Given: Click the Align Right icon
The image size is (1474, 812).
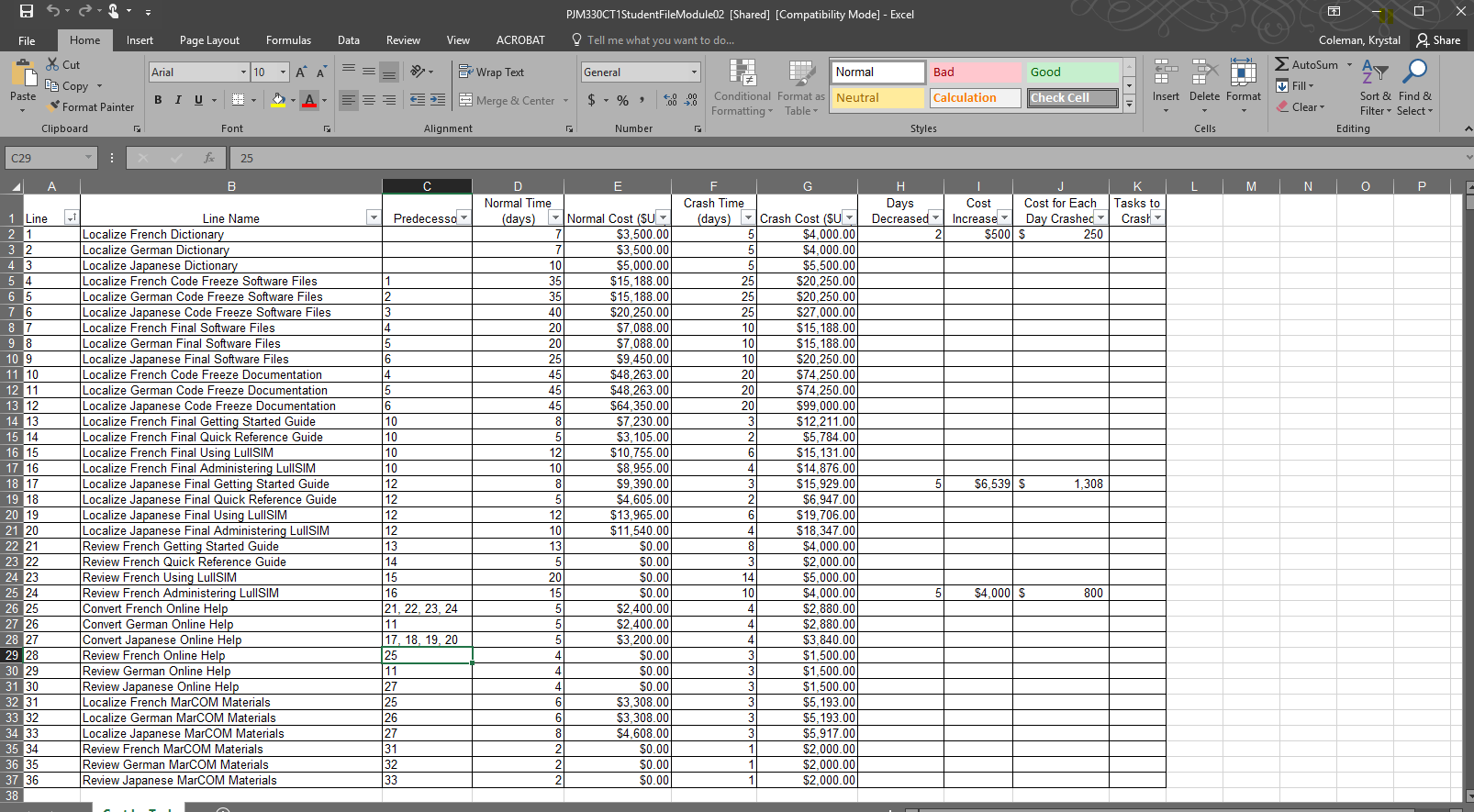Looking at the screenshot, I should point(389,100).
